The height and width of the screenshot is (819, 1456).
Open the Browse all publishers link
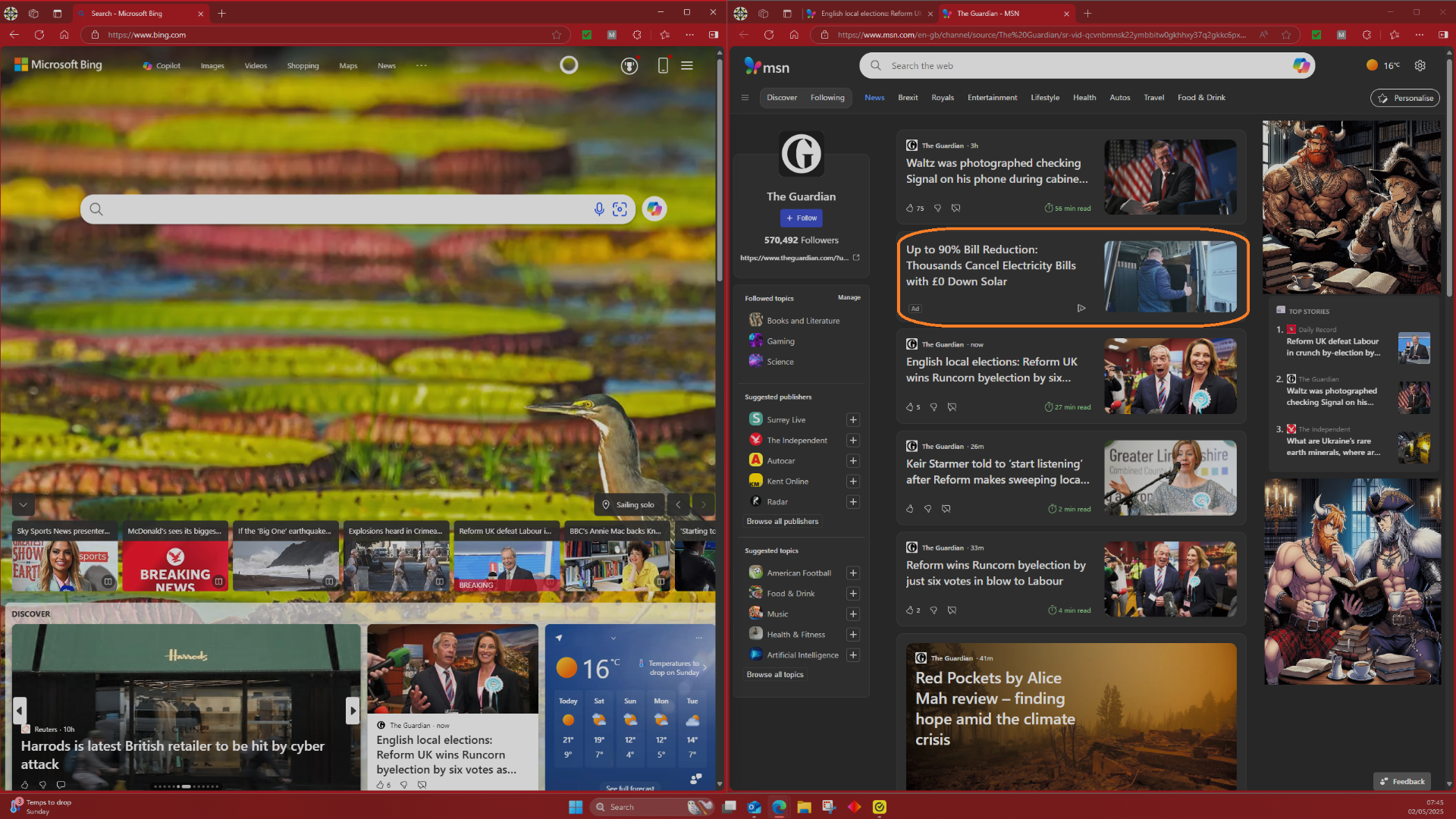(782, 522)
